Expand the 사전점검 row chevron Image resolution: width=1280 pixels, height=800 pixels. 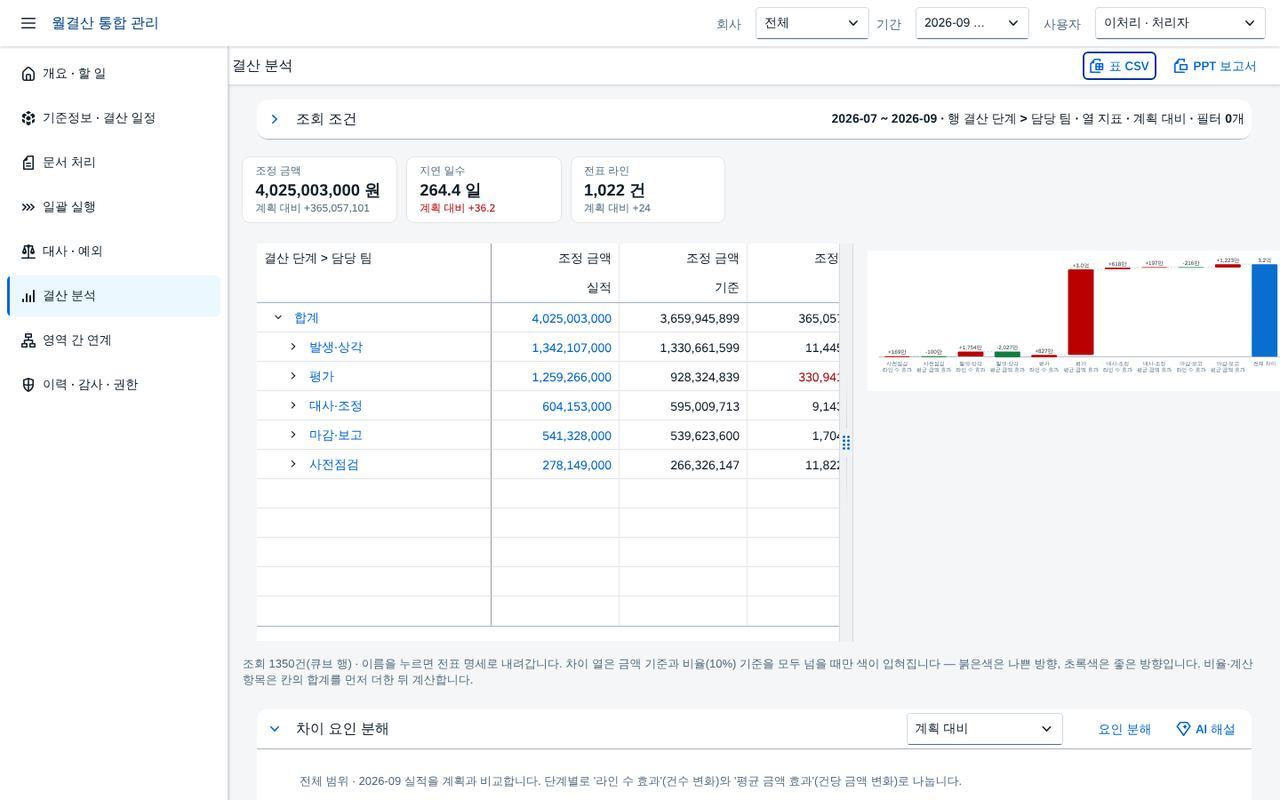(x=293, y=465)
